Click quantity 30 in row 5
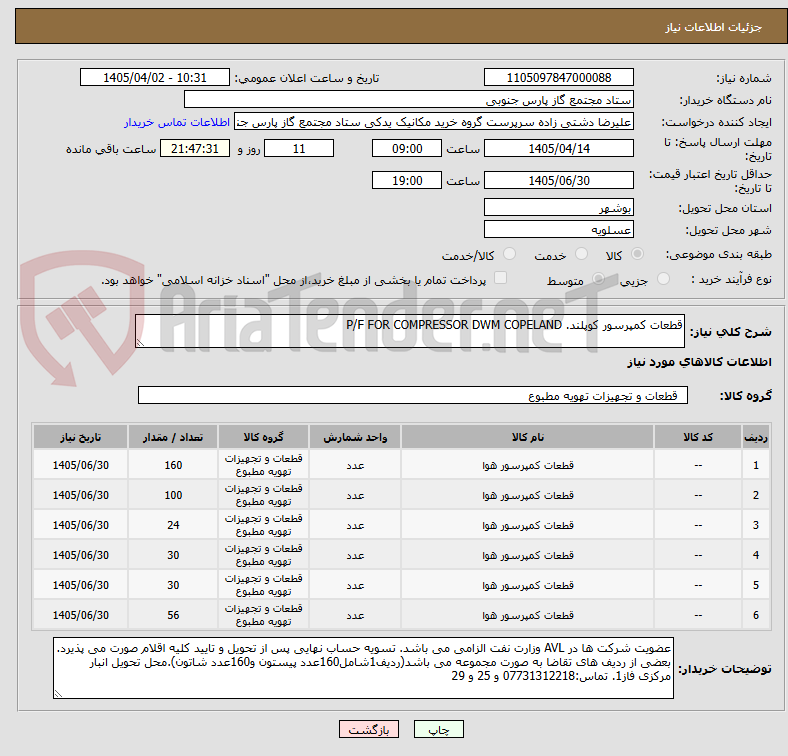 pyautogui.click(x=173, y=585)
